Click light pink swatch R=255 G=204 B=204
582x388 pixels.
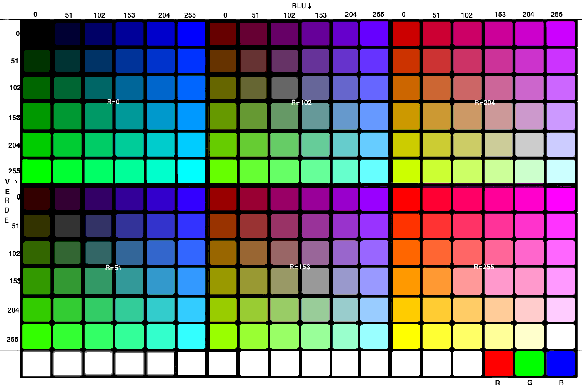[529, 310]
